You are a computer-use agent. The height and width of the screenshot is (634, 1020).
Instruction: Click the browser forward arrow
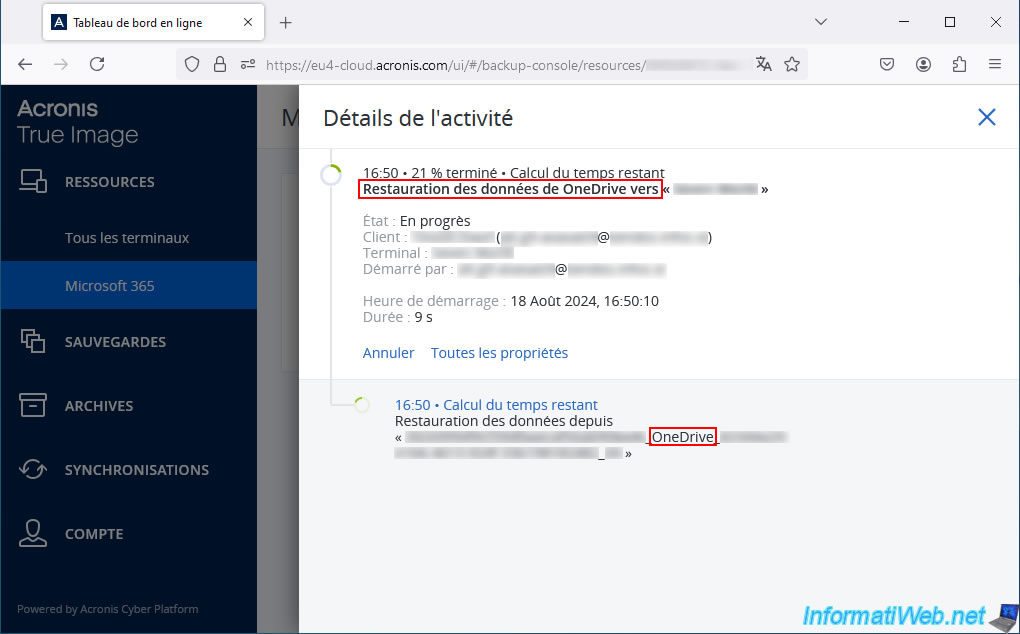tap(60, 64)
